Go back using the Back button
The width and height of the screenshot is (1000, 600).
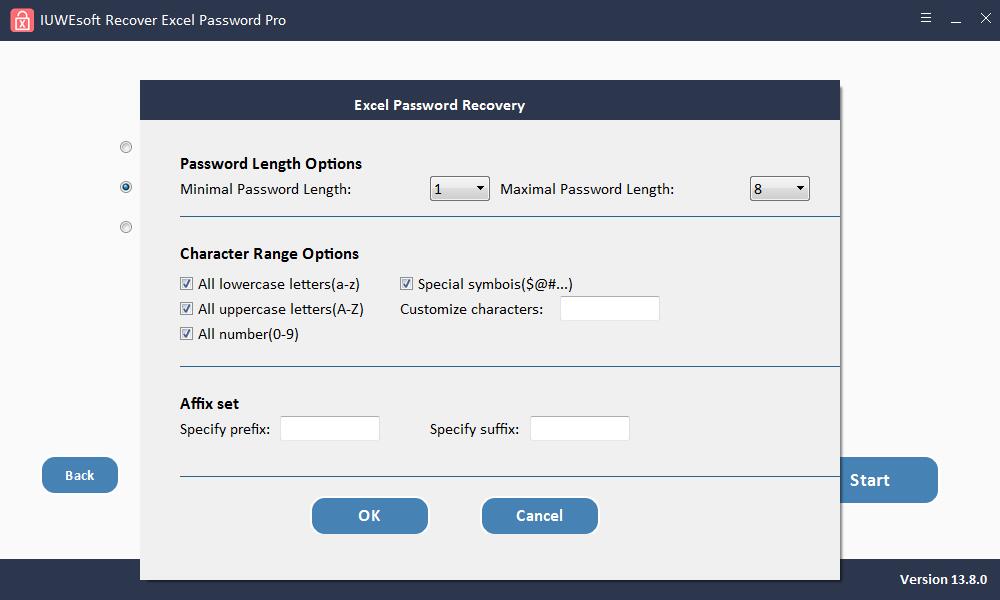pyautogui.click(x=80, y=475)
